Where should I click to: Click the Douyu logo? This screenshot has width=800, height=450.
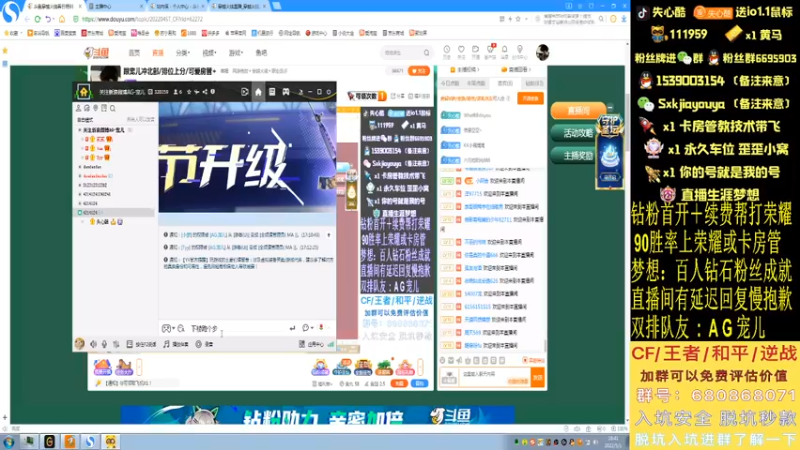[96, 53]
